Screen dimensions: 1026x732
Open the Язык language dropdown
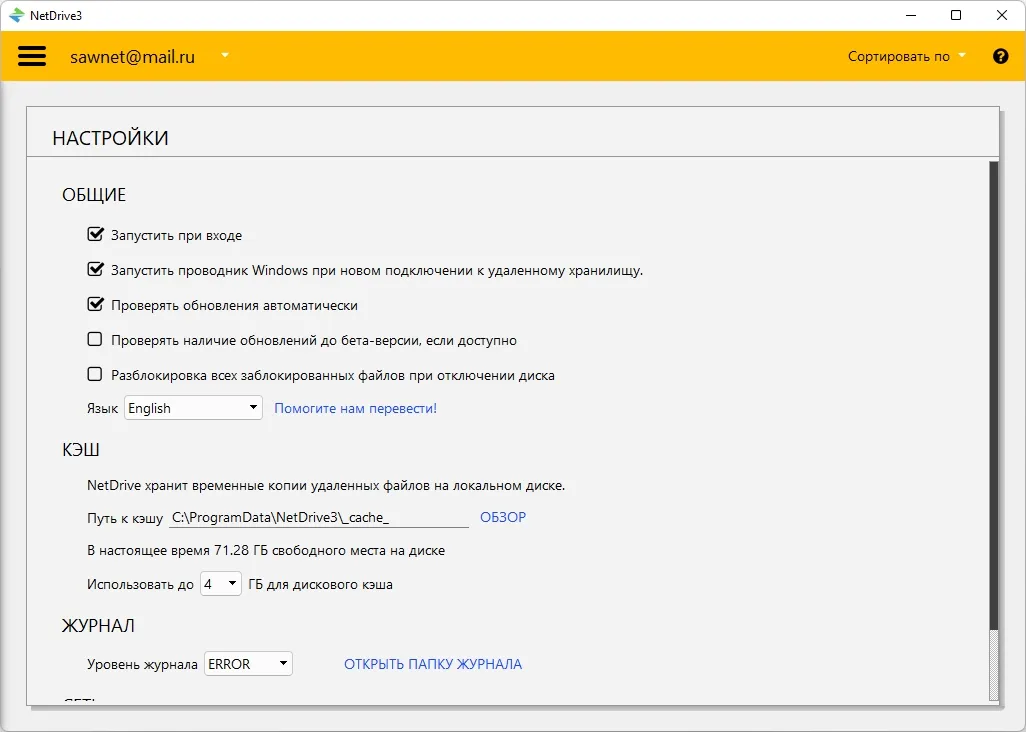tap(193, 408)
